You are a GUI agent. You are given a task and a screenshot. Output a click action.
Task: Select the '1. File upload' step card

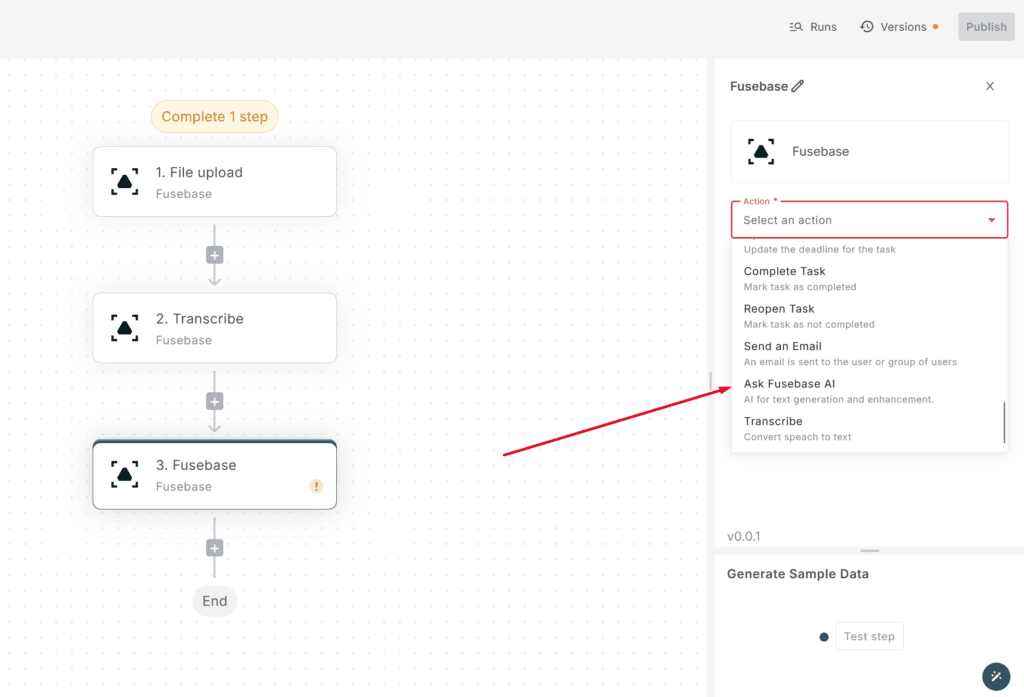214,182
